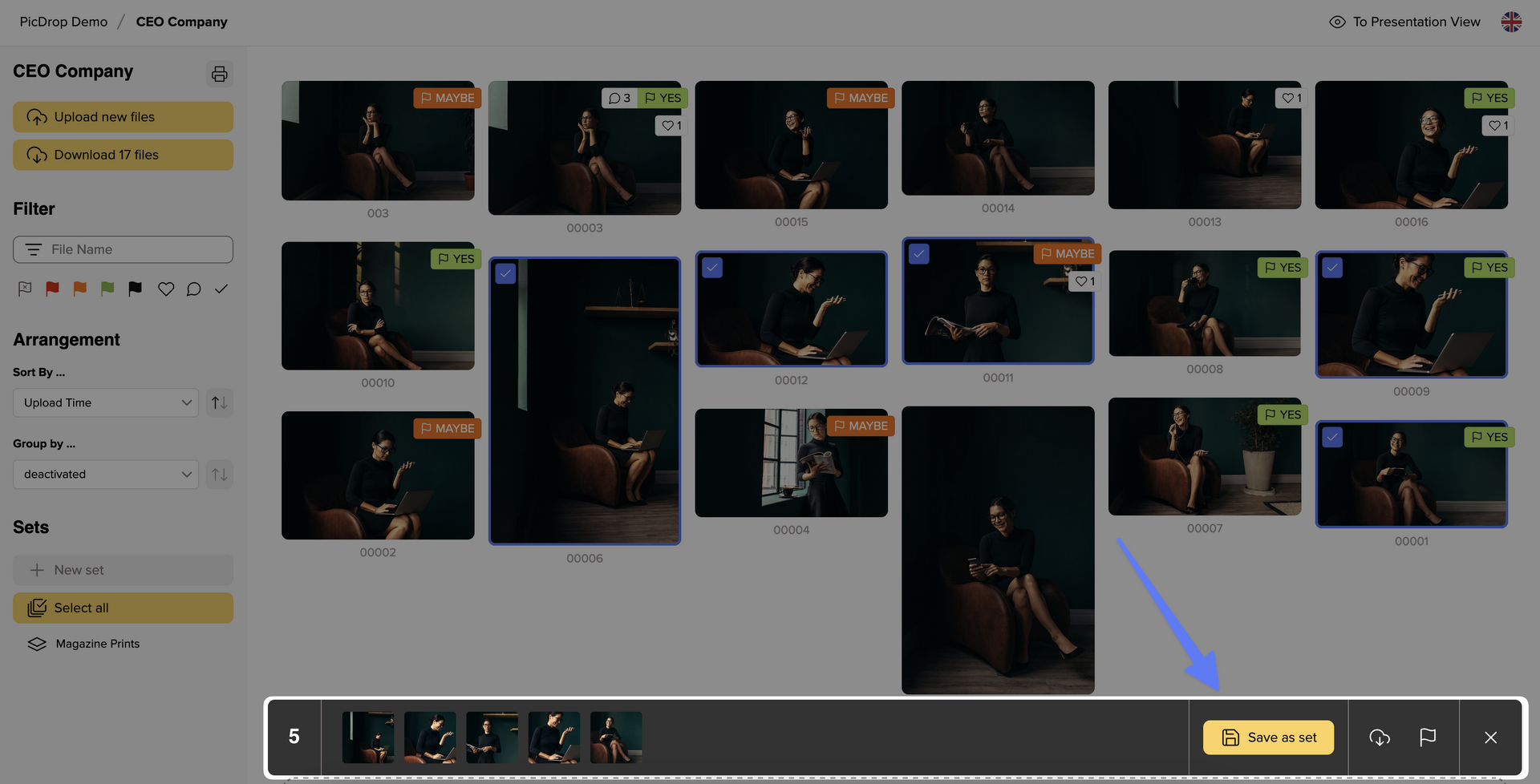Filter by no-flag icon
Viewport: 1540px width, 784px height.
(x=25, y=289)
